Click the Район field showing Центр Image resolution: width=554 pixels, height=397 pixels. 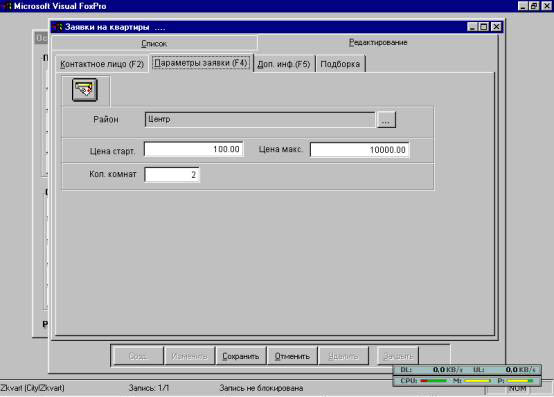pos(259,119)
